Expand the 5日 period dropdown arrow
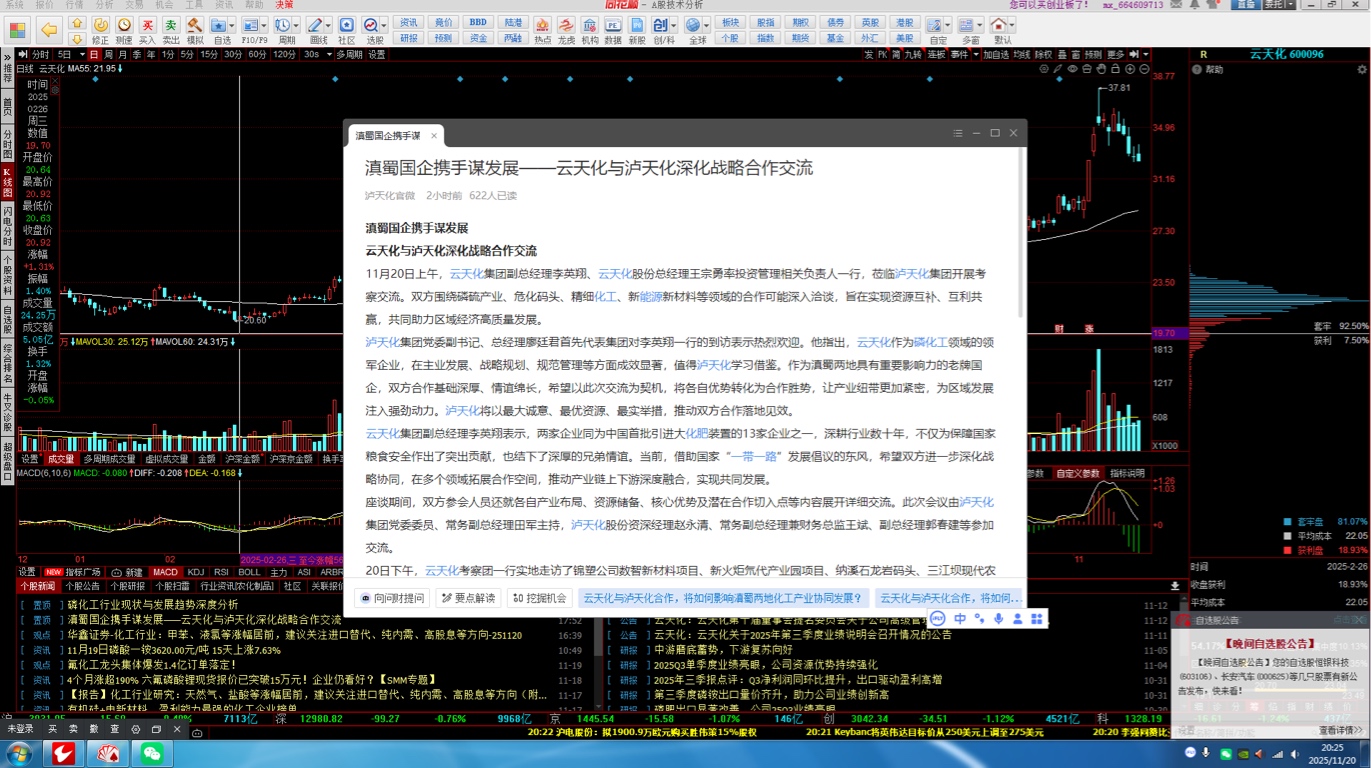 (82, 54)
